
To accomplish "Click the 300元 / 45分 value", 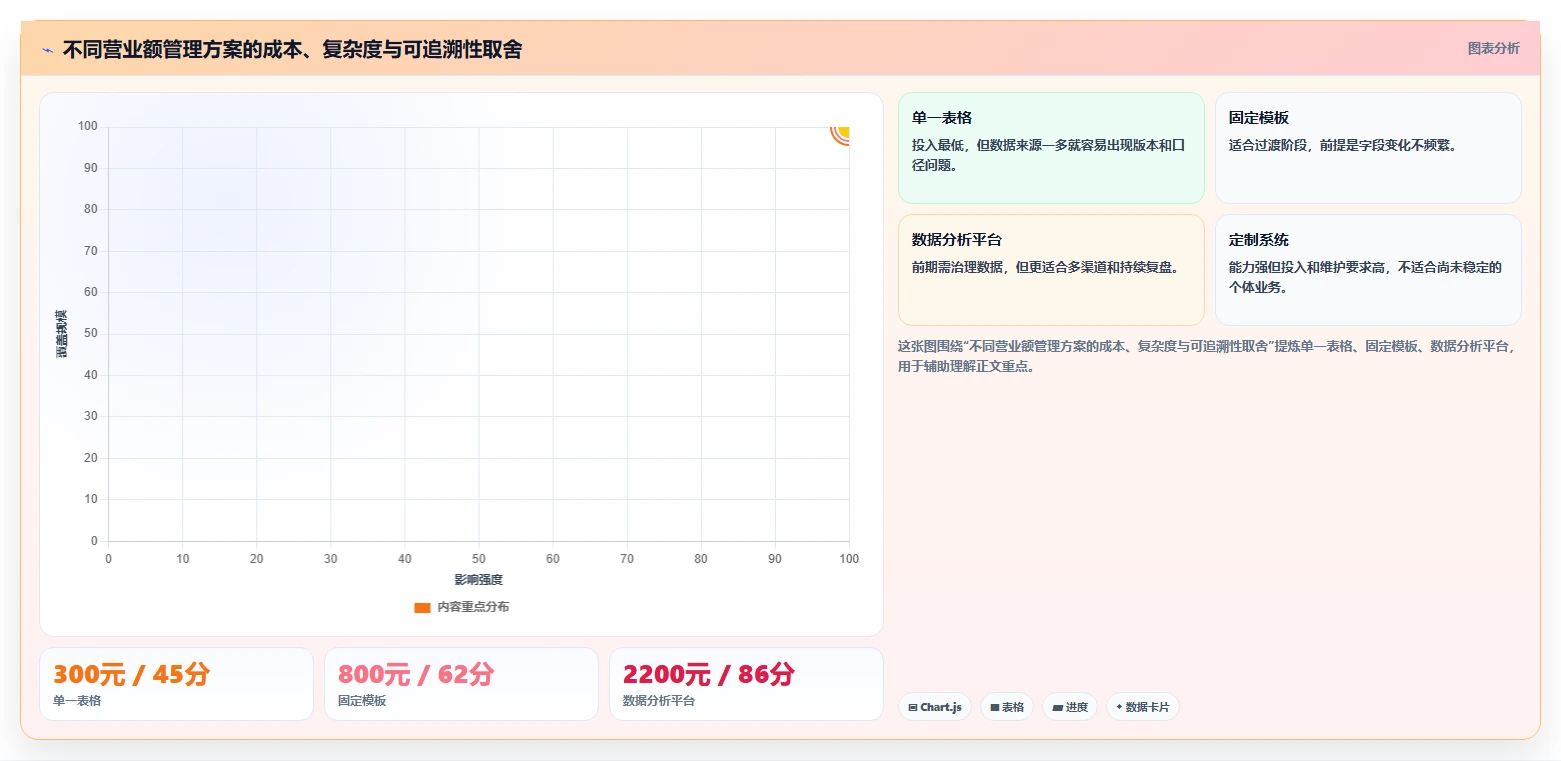I will point(132,674).
